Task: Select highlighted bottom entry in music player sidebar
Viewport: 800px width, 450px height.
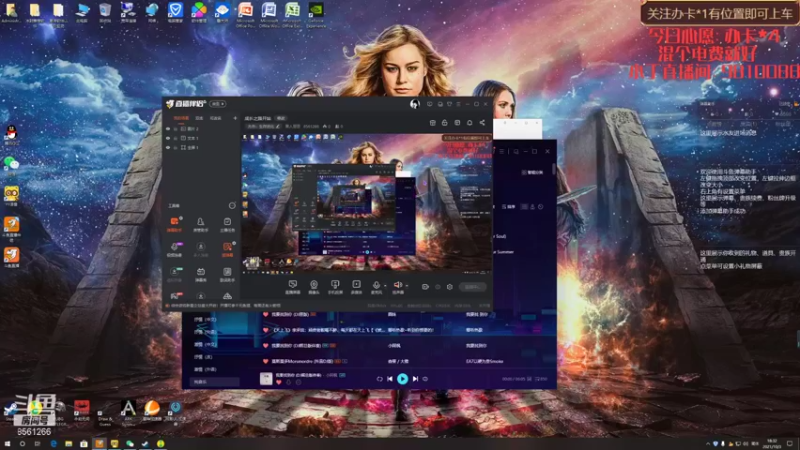Action: click(x=214, y=382)
